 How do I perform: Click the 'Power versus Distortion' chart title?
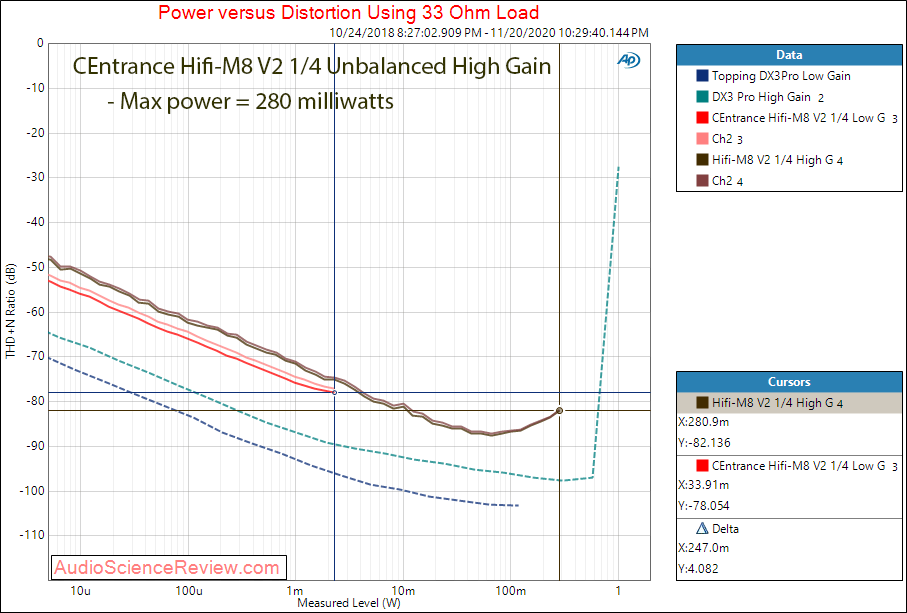pyautogui.click(x=348, y=12)
